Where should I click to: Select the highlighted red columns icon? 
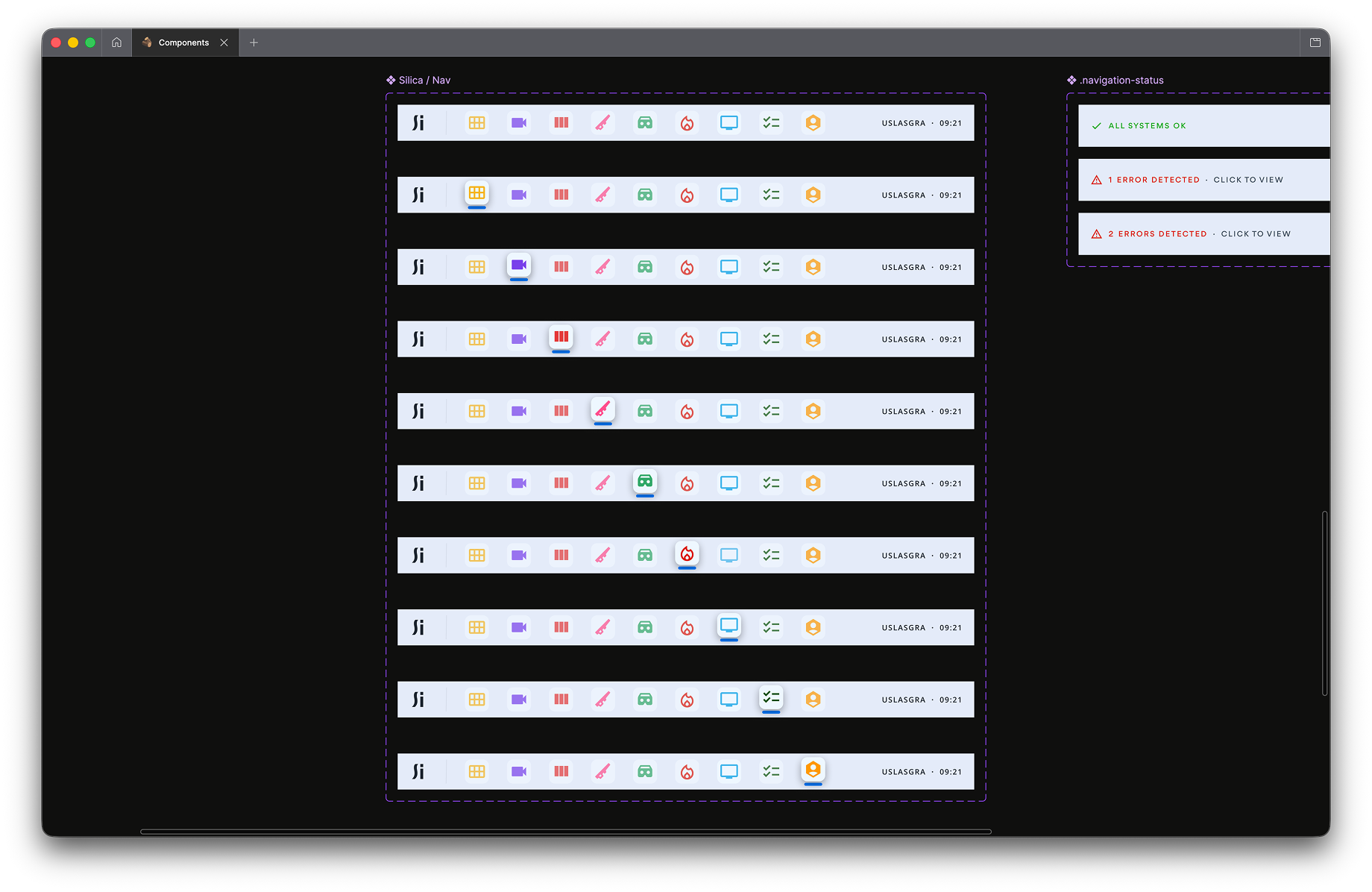(x=561, y=337)
